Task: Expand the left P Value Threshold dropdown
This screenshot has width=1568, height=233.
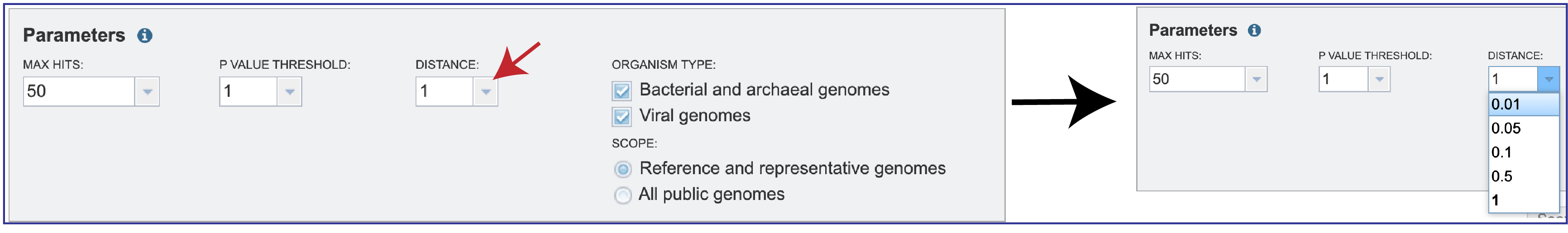Action: click(x=290, y=92)
